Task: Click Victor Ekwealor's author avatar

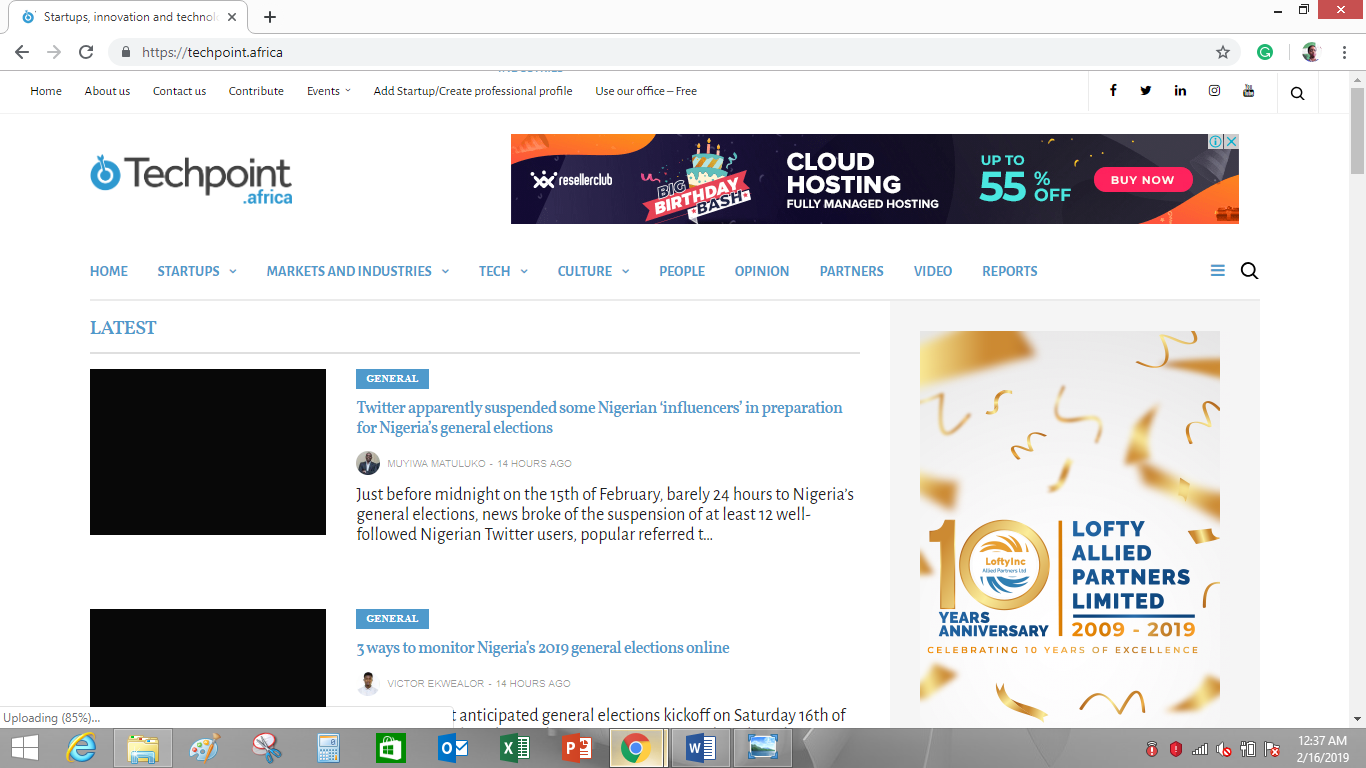Action: click(x=368, y=683)
